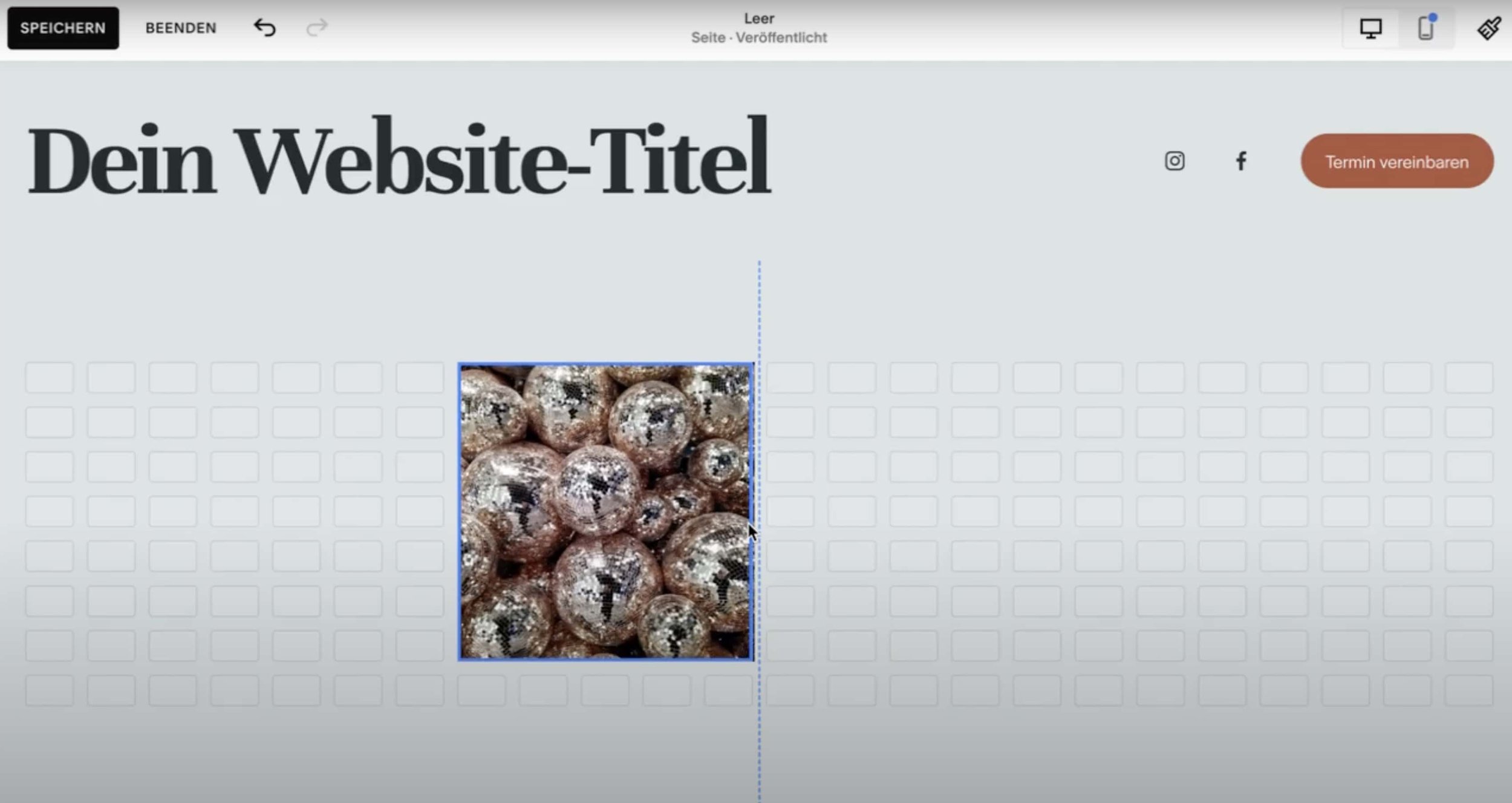Switch to mobile phone view
Image resolution: width=1512 pixels, height=803 pixels.
coord(1426,28)
